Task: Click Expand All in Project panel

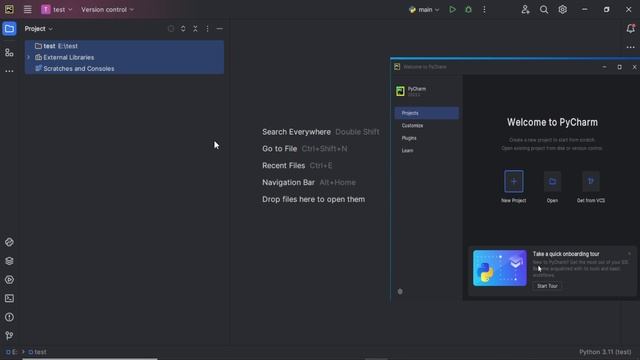Action: (183, 29)
